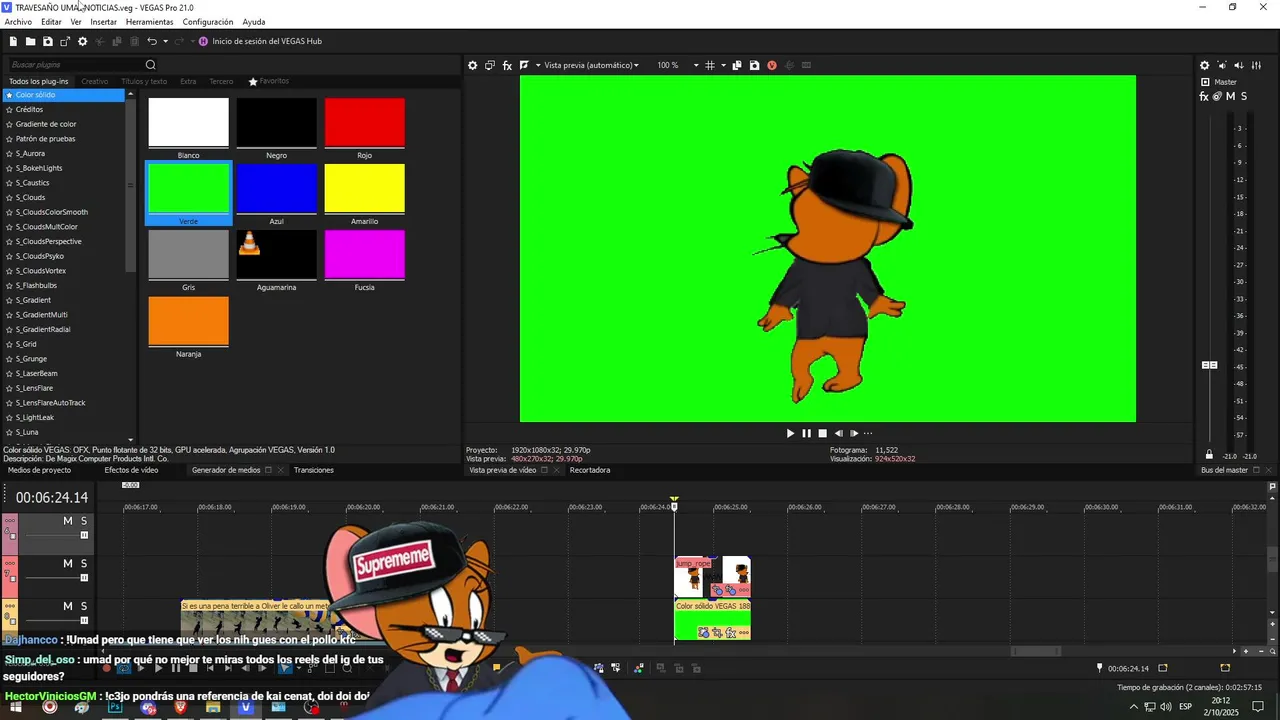Select S_Clouds plug-in
1280x720 pixels.
(x=30, y=197)
